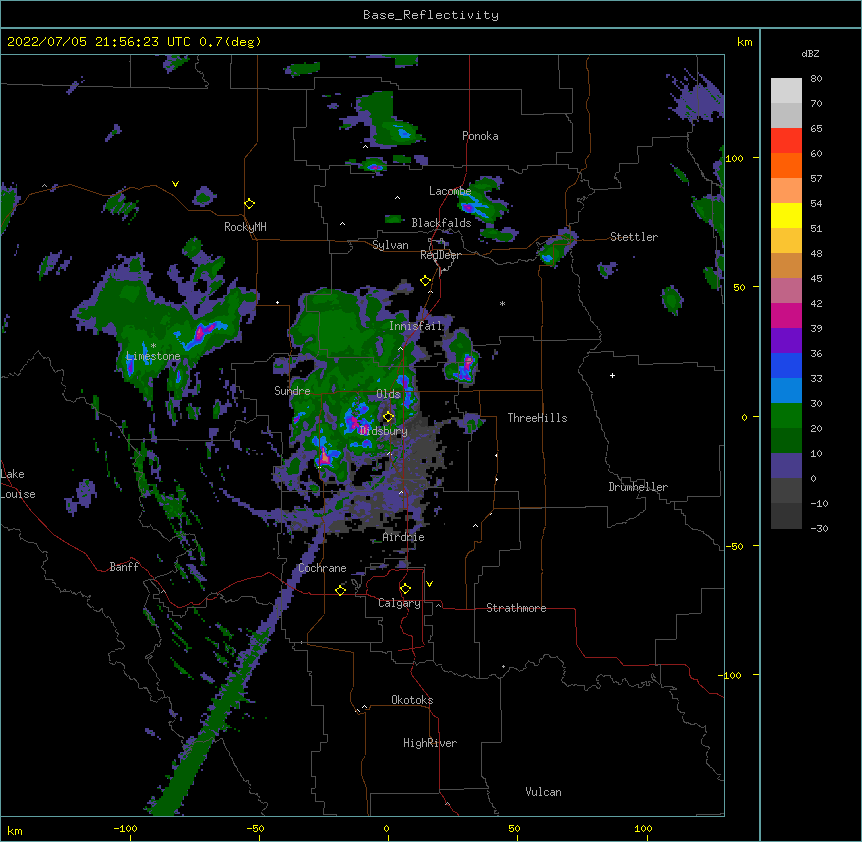Select the slate purple swatch below 10 dBZ

click(x=786, y=466)
